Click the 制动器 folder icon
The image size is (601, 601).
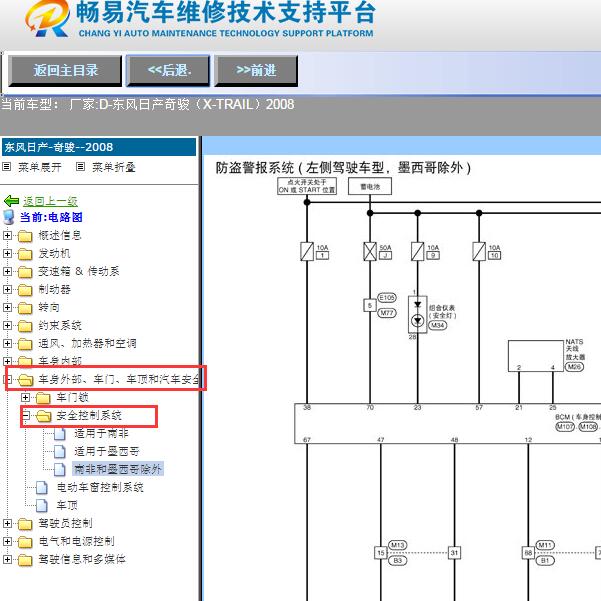pyautogui.click(x=25, y=290)
